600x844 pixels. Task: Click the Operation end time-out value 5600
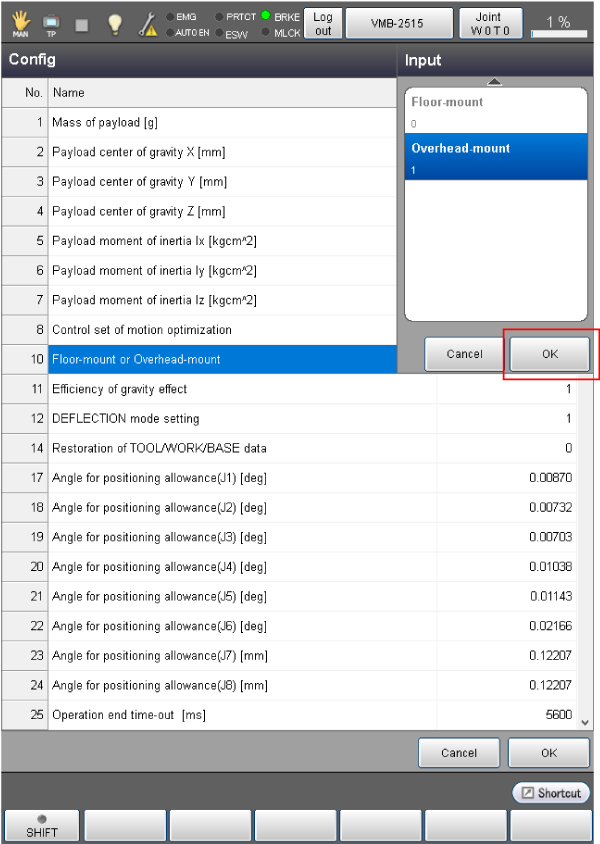tap(558, 715)
